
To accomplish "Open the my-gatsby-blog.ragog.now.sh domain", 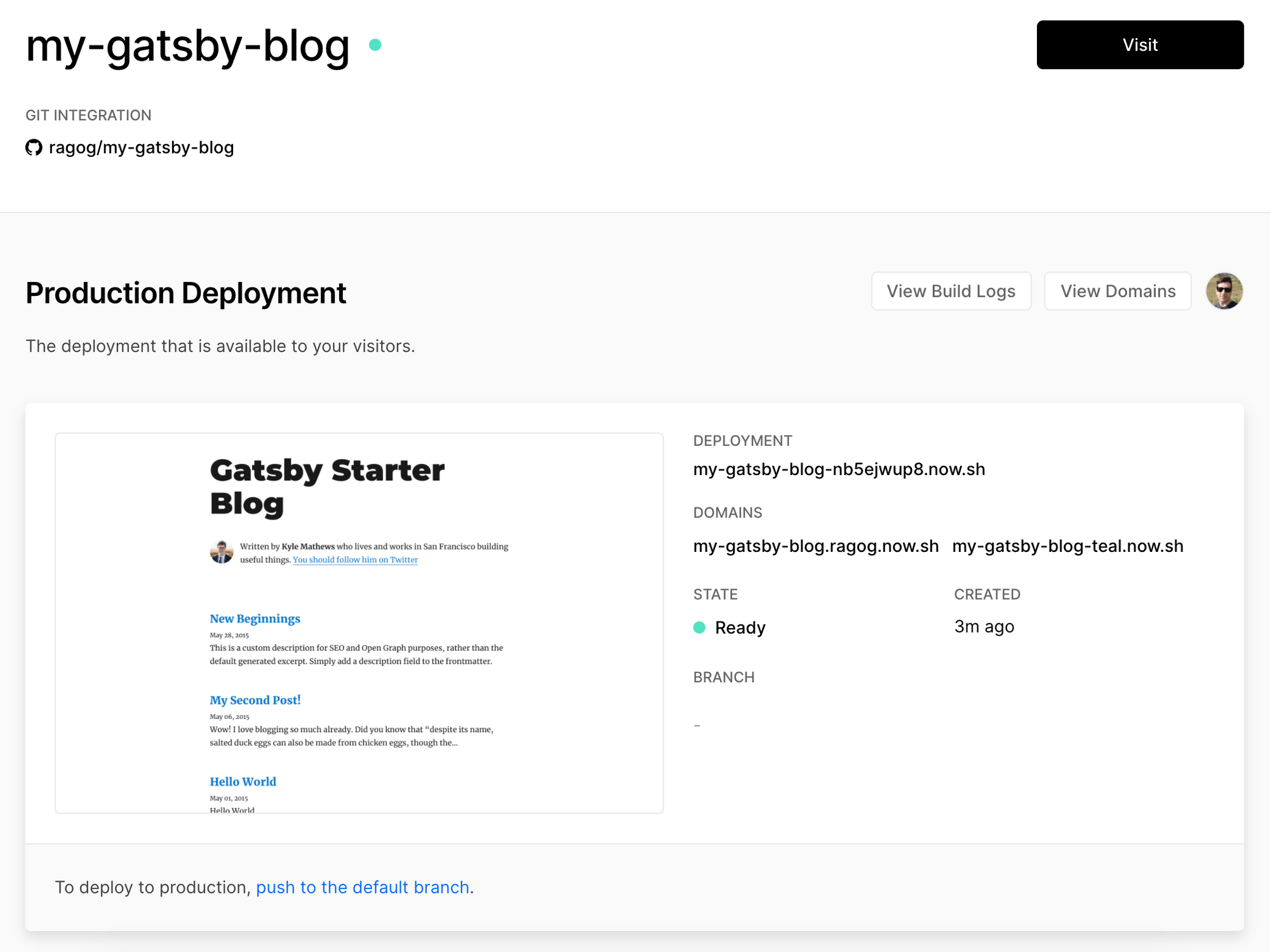I will [815, 546].
